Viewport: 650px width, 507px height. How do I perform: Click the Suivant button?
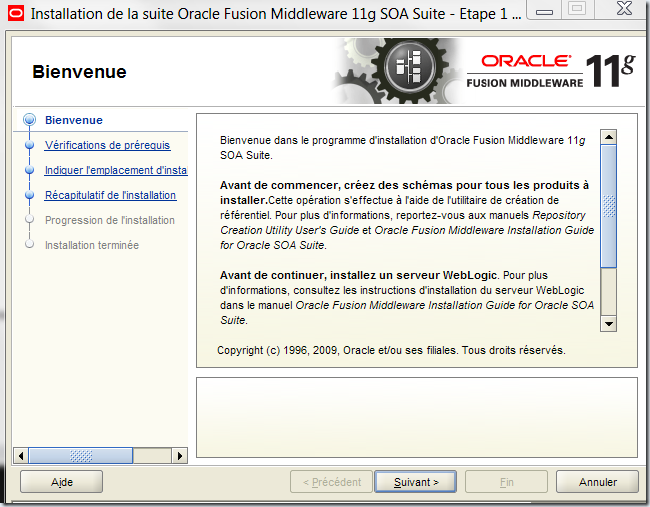tap(415, 482)
